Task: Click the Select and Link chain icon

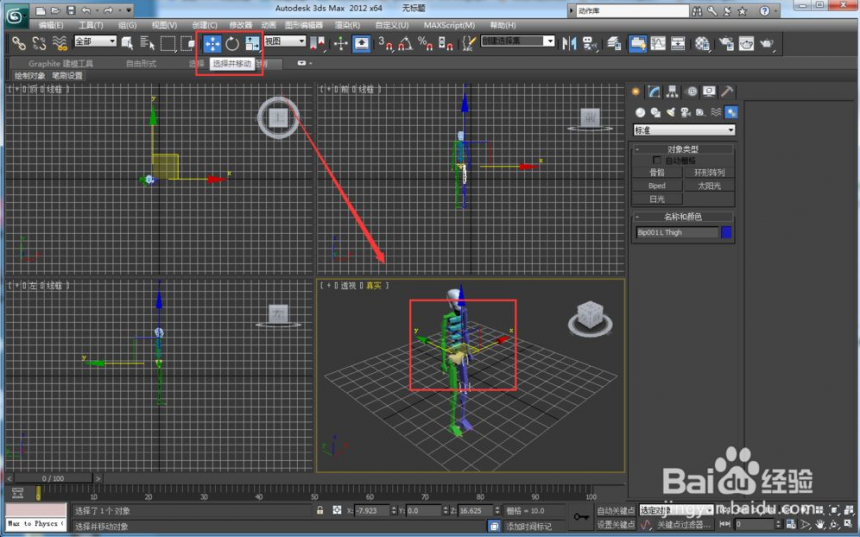Action: click(x=19, y=43)
